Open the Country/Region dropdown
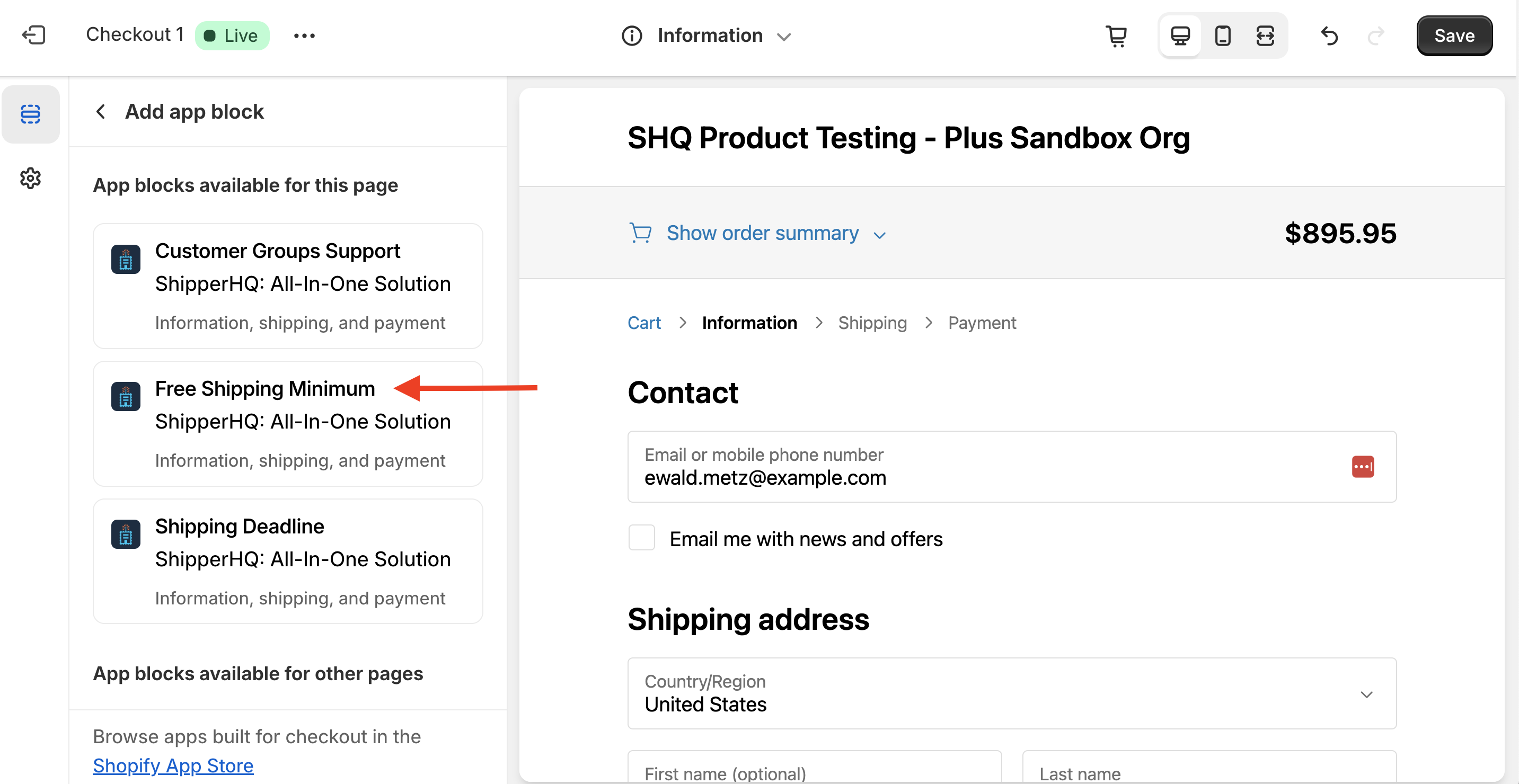The height and width of the screenshot is (784, 1519). [1011, 693]
